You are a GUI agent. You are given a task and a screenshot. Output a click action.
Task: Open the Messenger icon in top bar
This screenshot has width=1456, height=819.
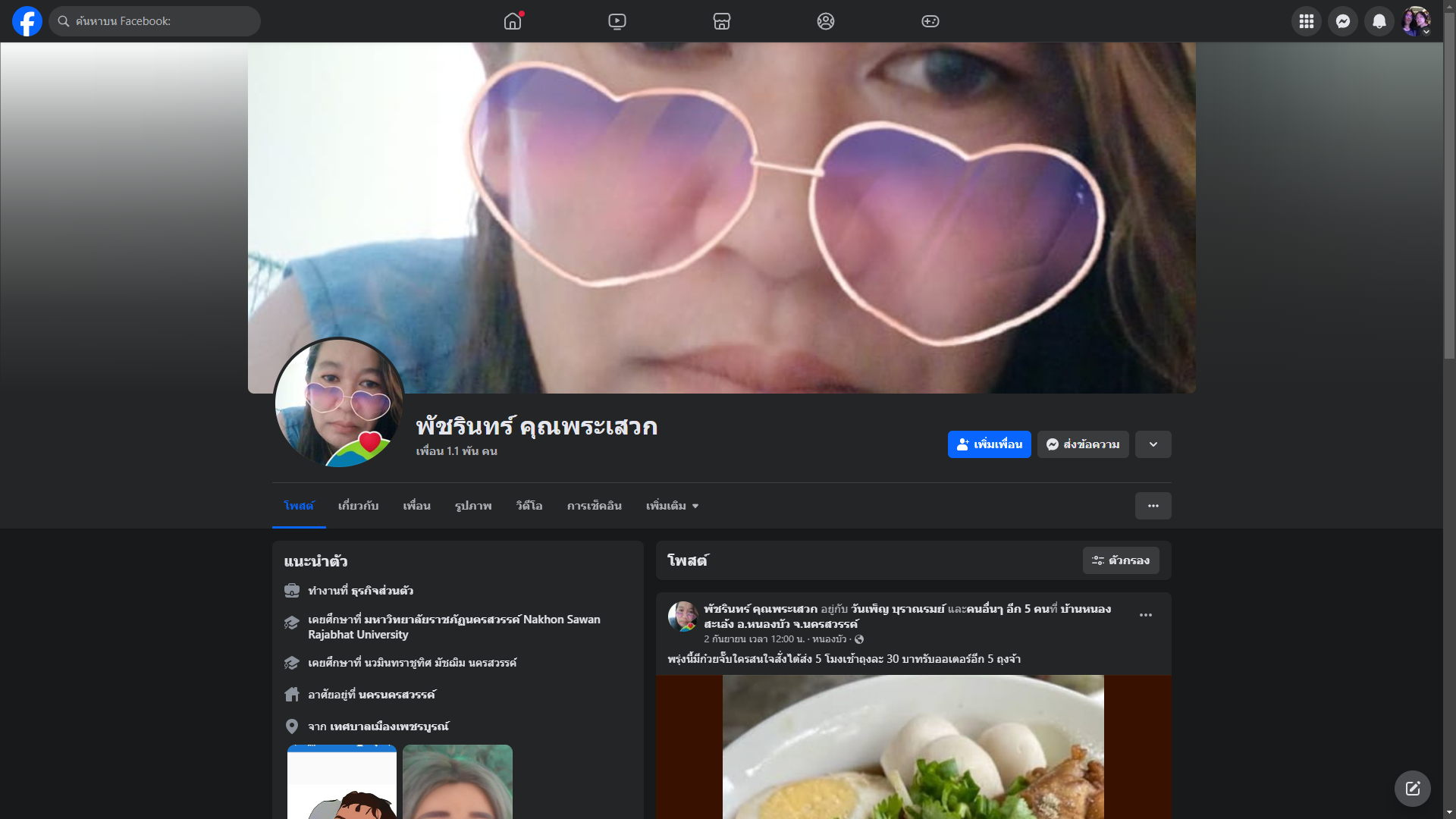(x=1342, y=21)
